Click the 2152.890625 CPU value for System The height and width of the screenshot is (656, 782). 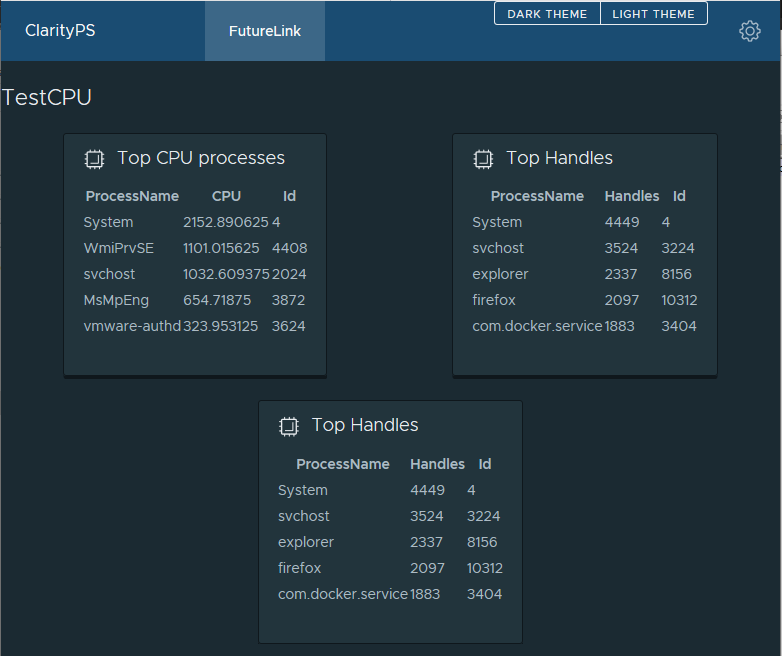(225, 222)
